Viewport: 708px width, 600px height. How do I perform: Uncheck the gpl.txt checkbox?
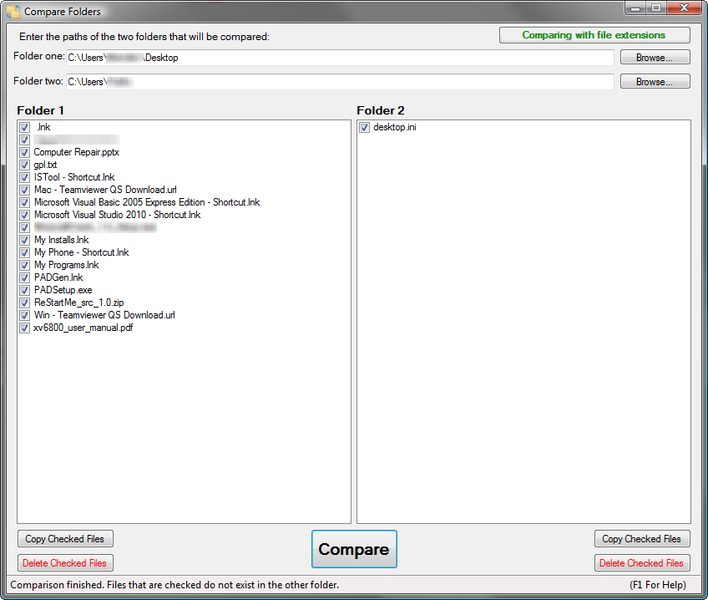(25, 165)
